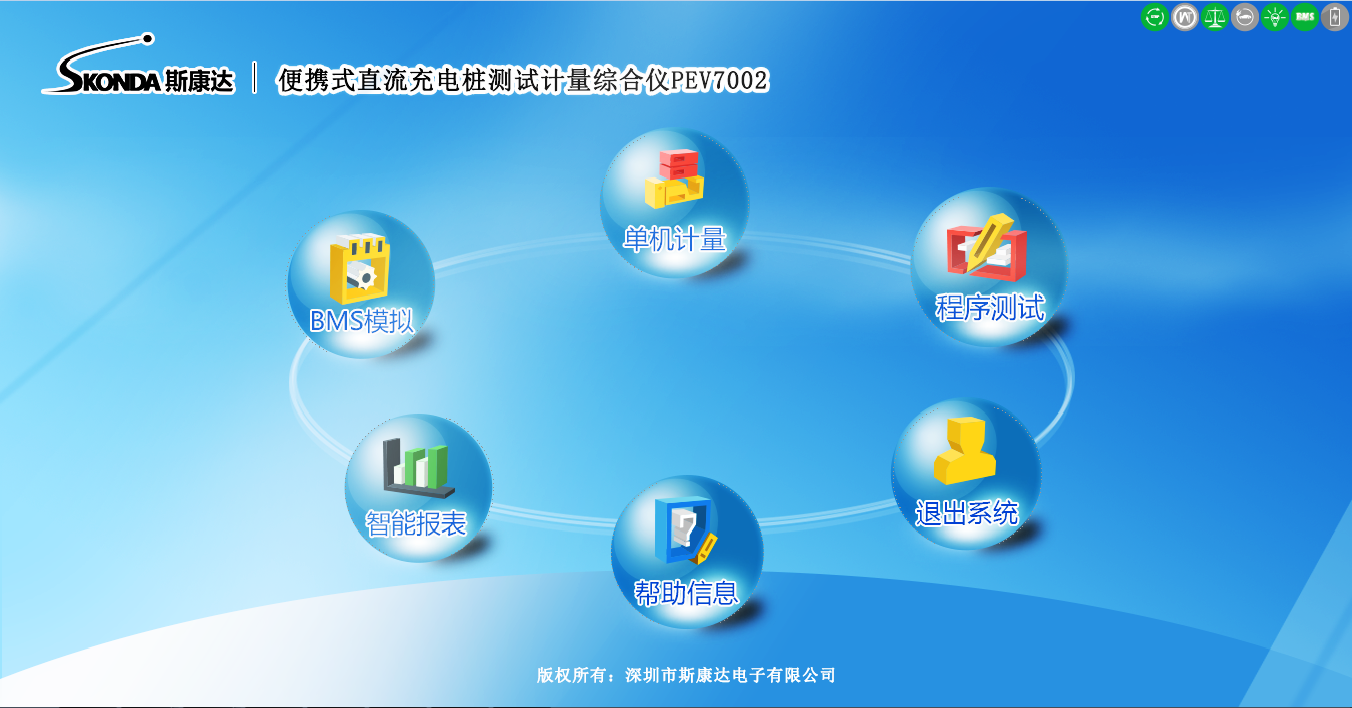The width and height of the screenshot is (1352, 708).
Task: Click the BMS模拟 text label
Action: click(x=363, y=320)
